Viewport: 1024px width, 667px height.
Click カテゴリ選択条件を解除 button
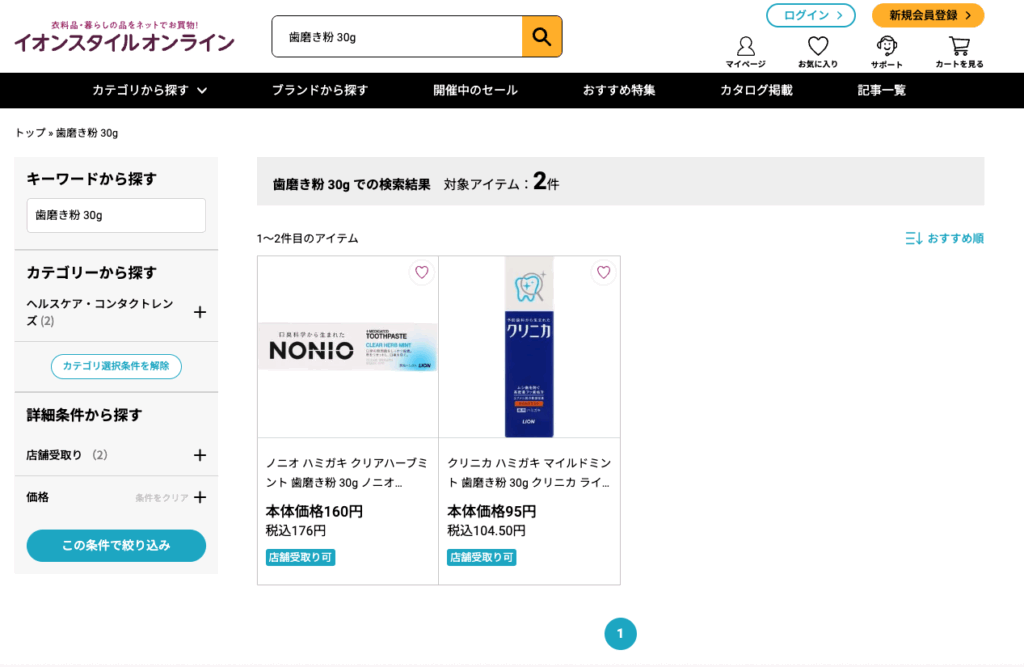coord(116,366)
